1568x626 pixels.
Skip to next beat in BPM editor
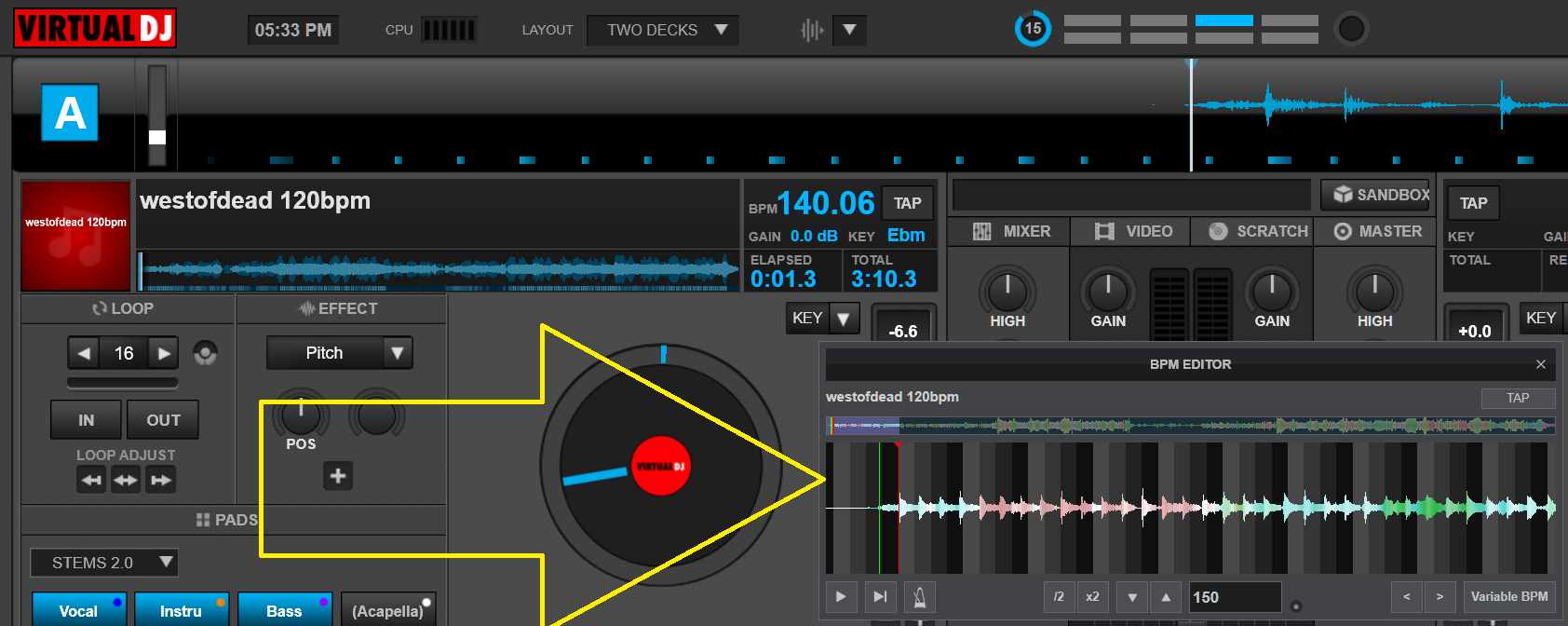[880, 597]
